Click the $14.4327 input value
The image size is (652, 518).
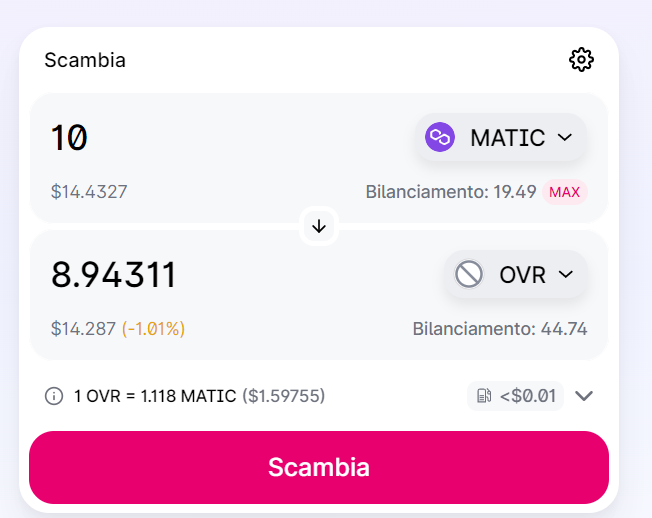[89, 191]
